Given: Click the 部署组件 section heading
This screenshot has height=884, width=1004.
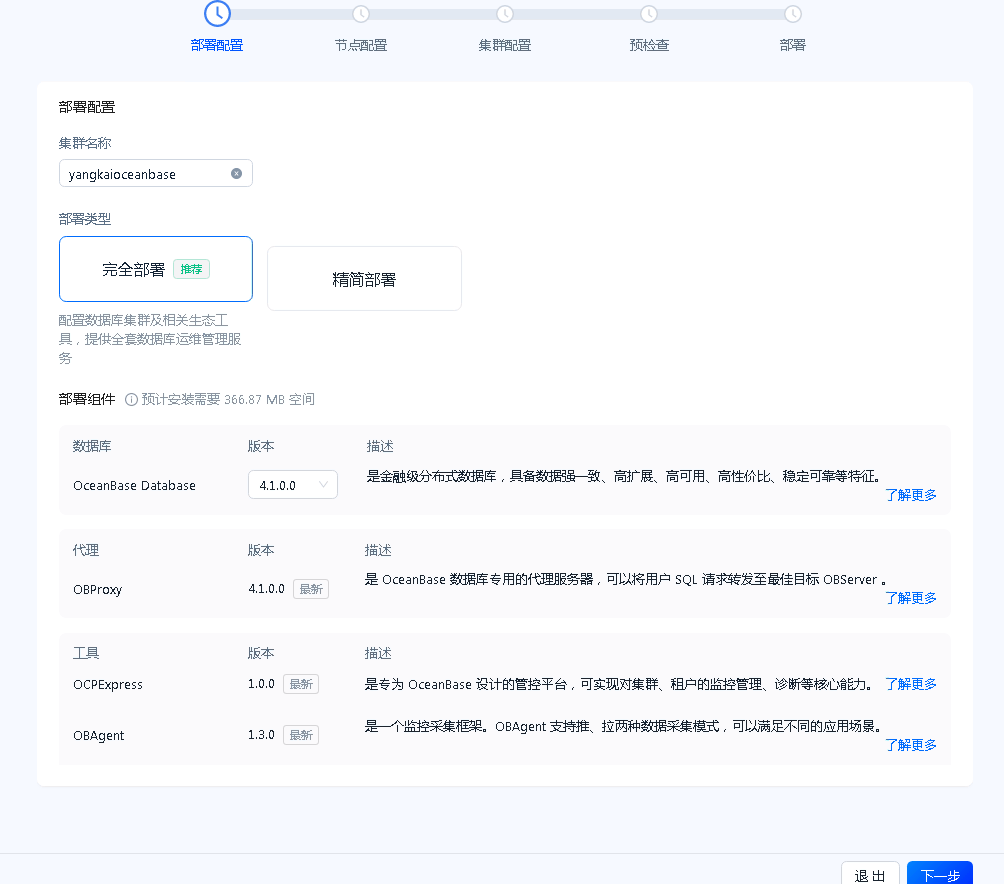Looking at the screenshot, I should point(87,399).
